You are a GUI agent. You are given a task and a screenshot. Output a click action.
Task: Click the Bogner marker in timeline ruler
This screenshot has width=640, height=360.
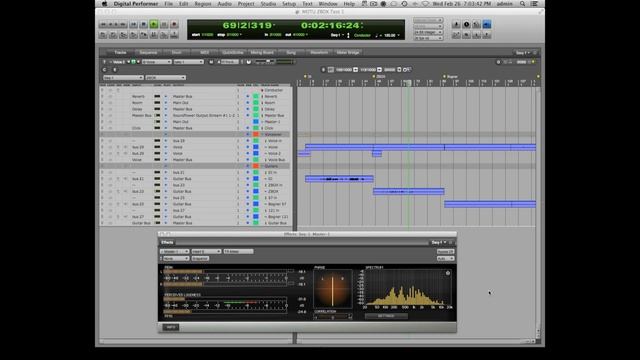pos(451,76)
